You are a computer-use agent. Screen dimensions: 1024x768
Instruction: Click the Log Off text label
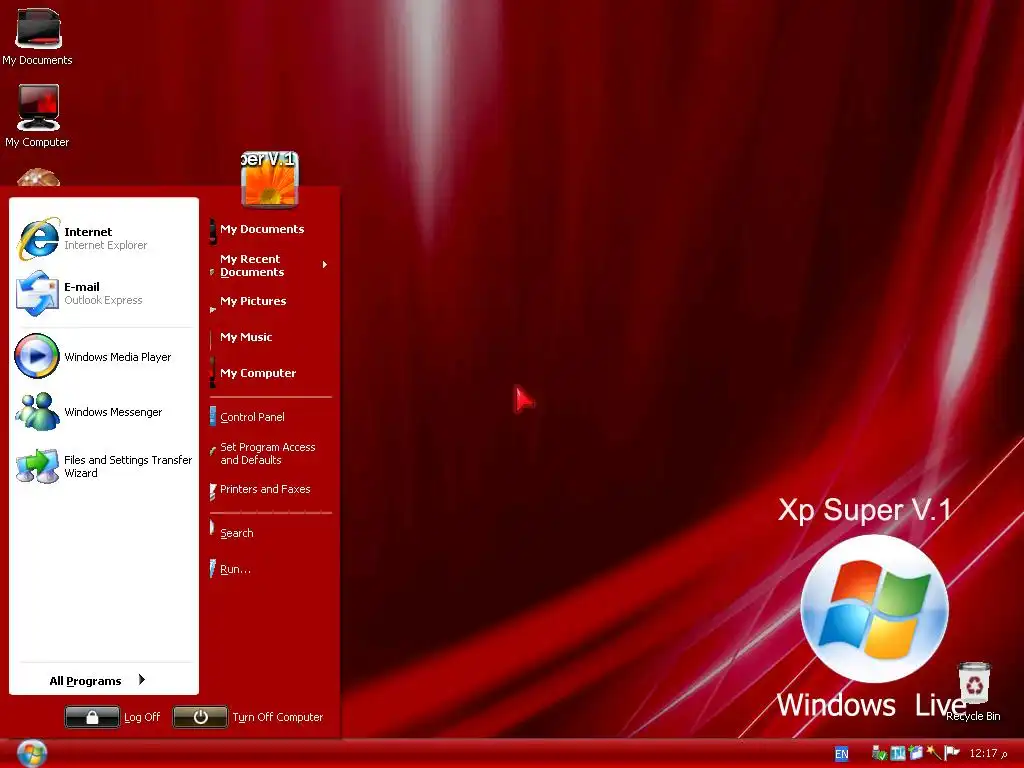click(x=142, y=717)
